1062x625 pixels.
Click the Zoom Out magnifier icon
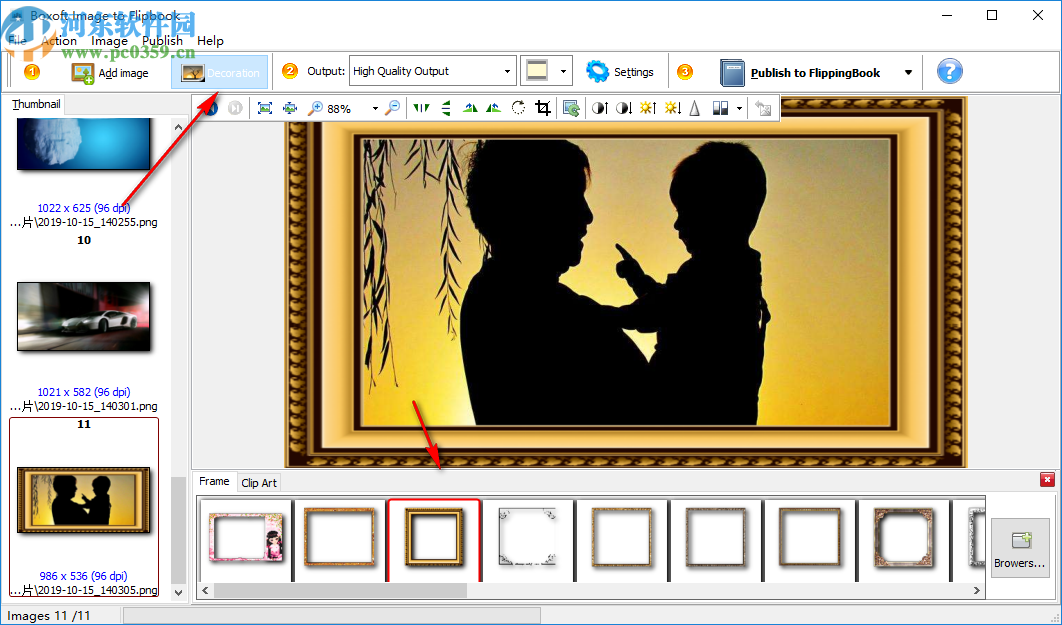(393, 107)
